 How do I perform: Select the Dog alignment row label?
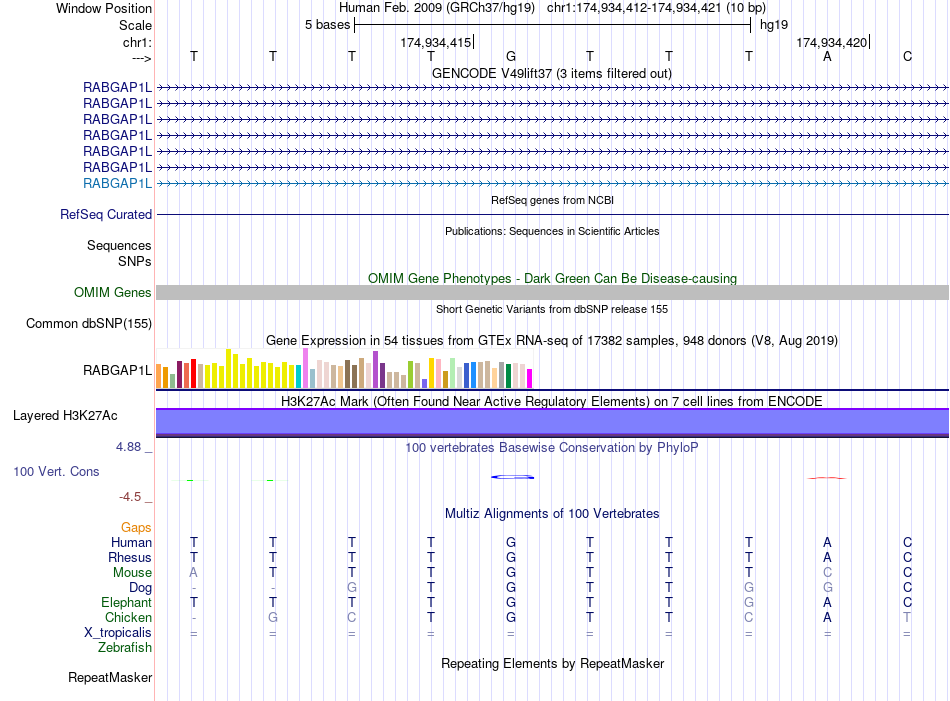(140, 588)
